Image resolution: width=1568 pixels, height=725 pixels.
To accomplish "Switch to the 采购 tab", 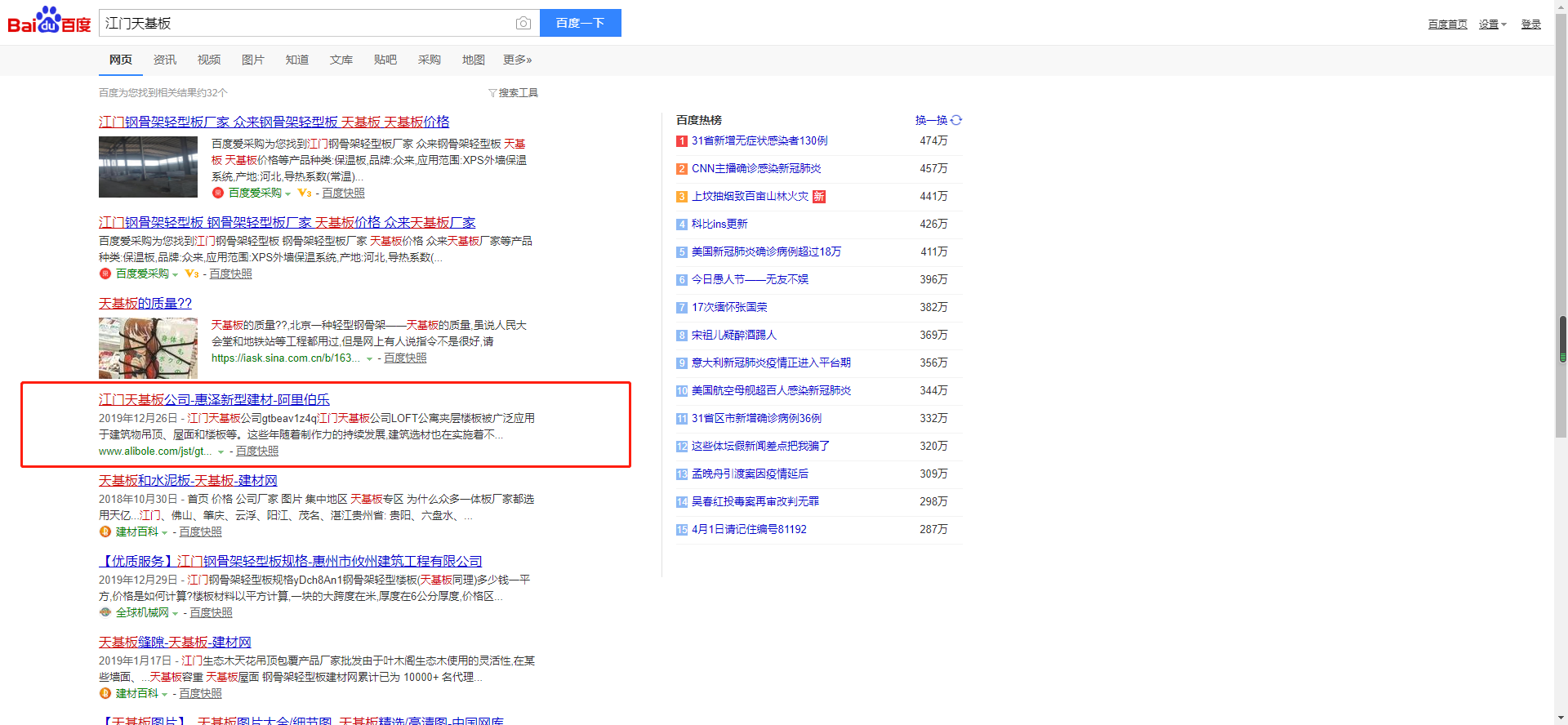I will point(430,60).
